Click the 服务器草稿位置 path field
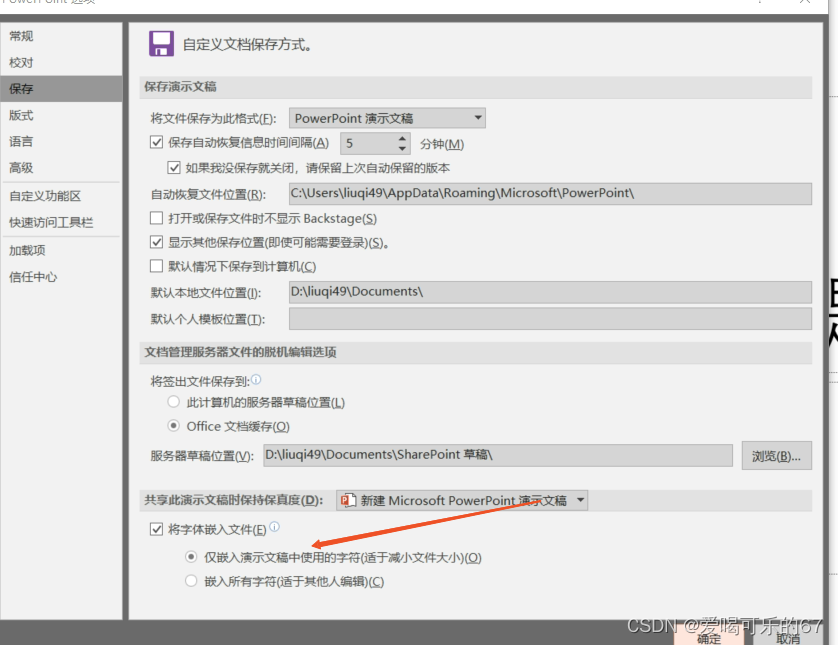This screenshot has height=645, width=838. point(498,455)
